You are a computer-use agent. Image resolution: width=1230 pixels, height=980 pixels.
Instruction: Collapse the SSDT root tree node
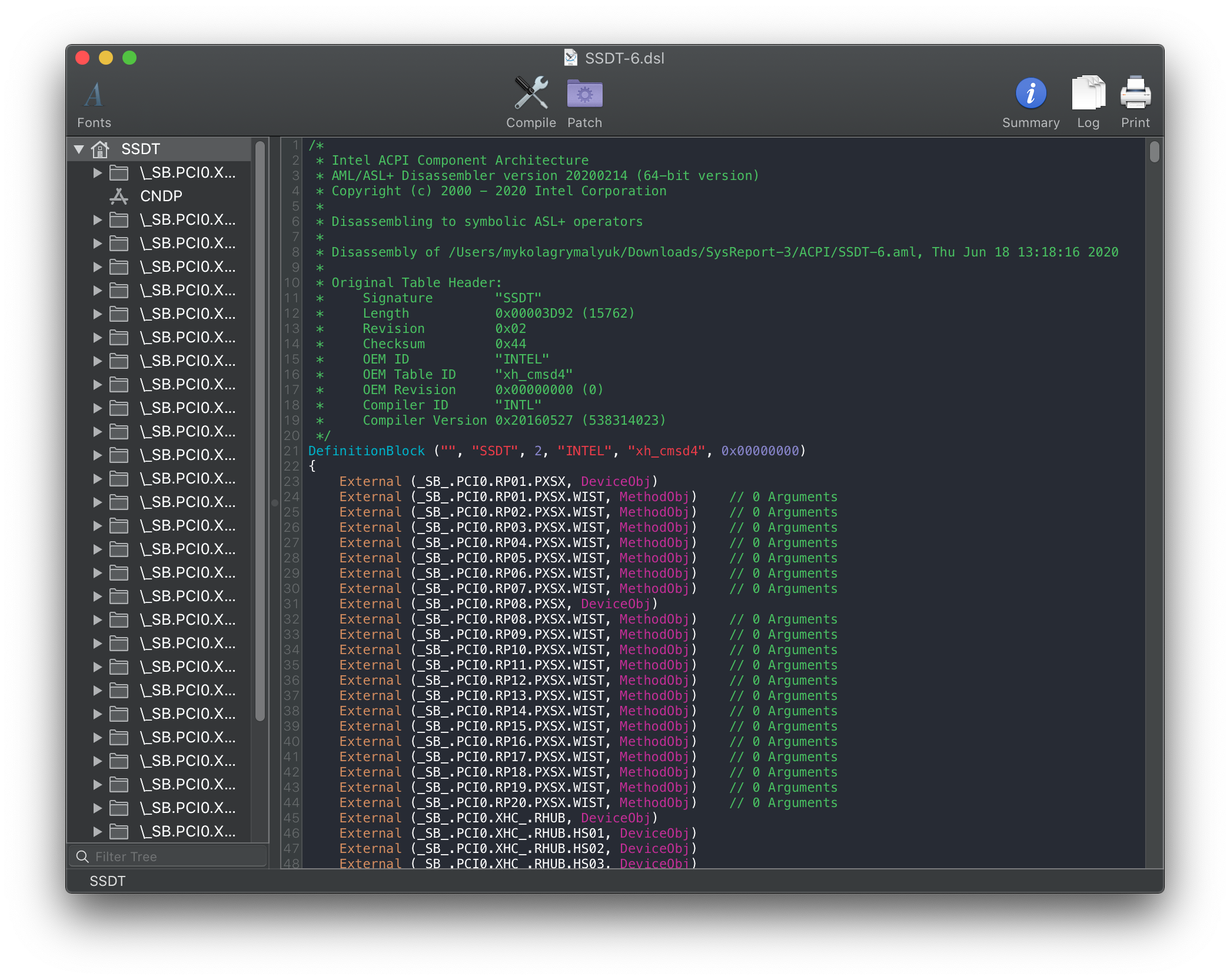[79, 149]
